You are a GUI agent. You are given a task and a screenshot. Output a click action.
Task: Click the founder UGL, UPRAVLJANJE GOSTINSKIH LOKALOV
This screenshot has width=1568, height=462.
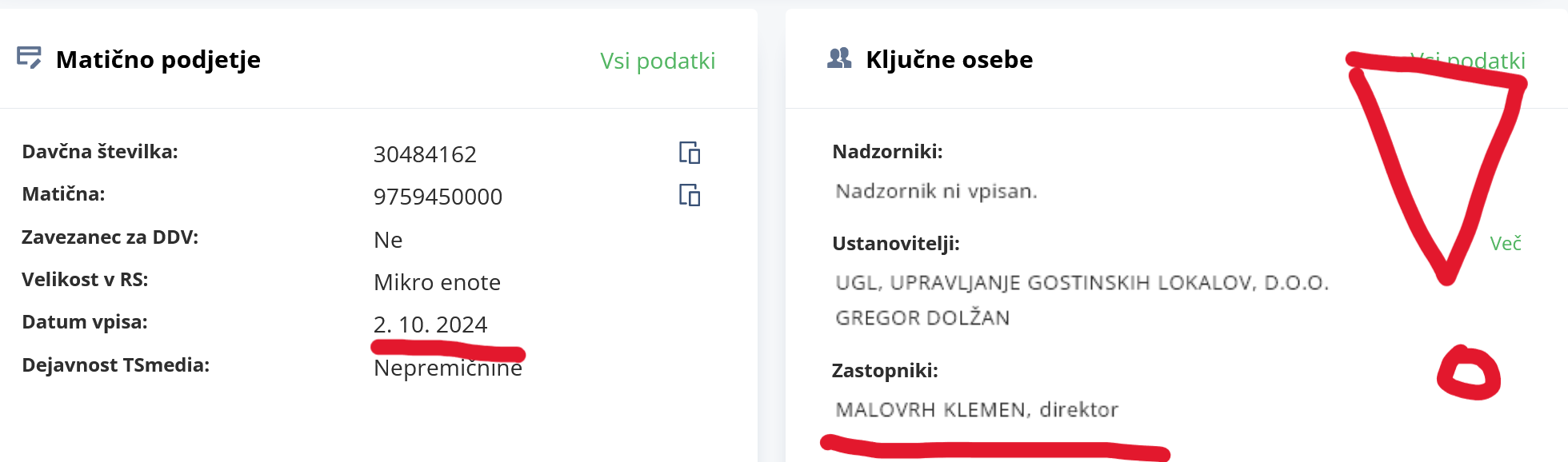click(x=1082, y=283)
